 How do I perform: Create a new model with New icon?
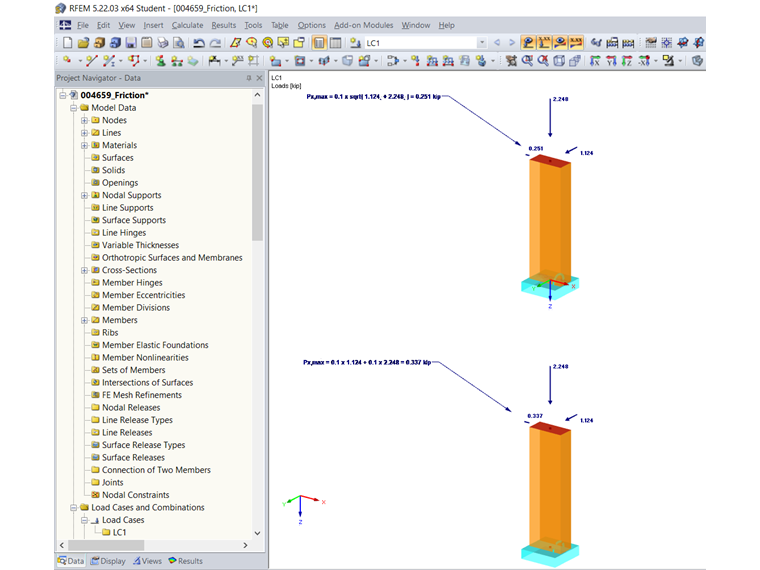tap(67, 43)
